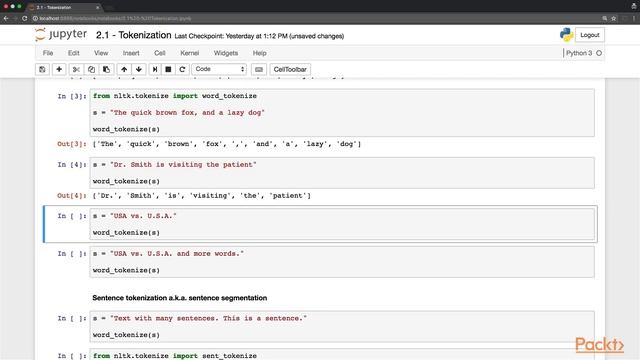Rename notebook title 2.1 - Tokenization
Viewport: 640px width, 360px height.
coord(133,35)
